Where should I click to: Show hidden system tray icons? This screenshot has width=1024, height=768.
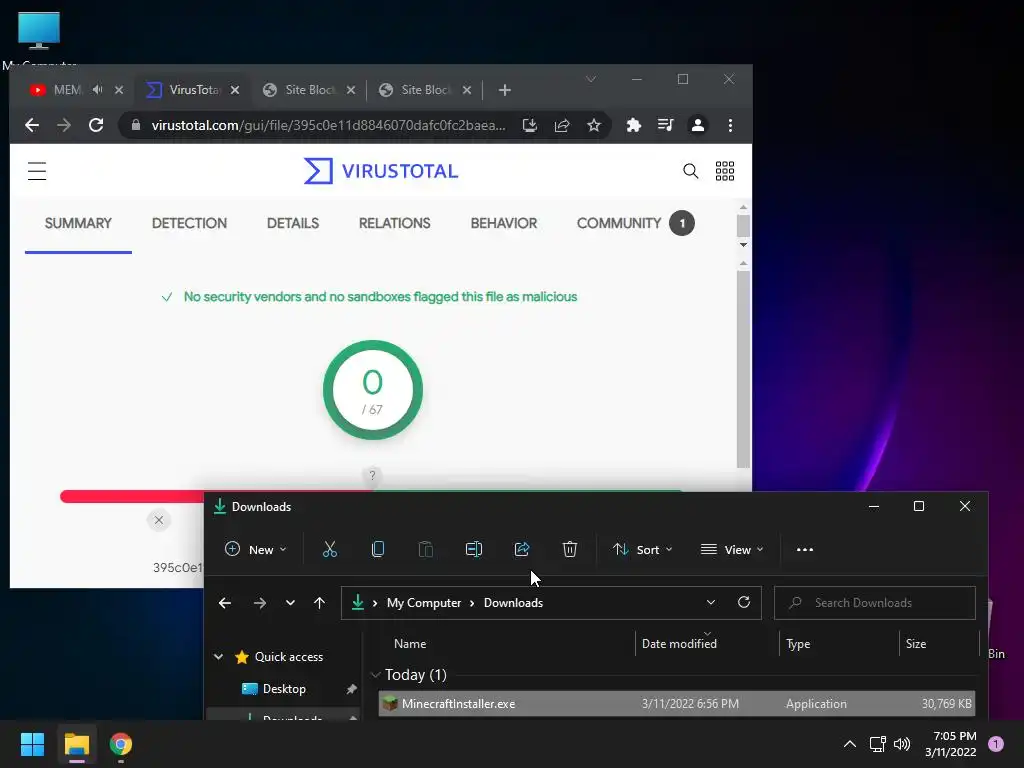pyautogui.click(x=850, y=744)
